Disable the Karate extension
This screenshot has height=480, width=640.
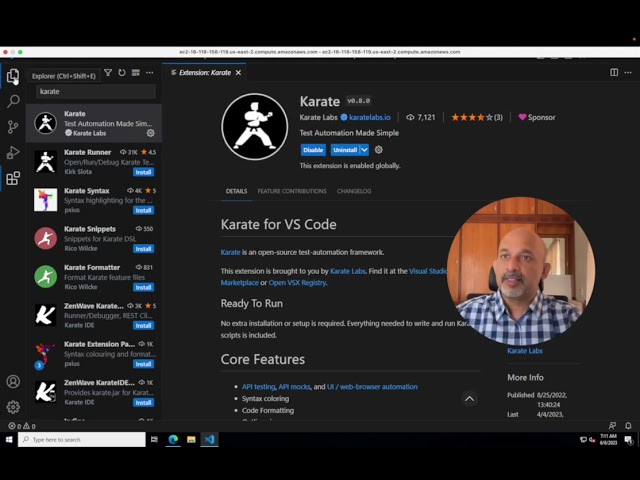point(313,150)
